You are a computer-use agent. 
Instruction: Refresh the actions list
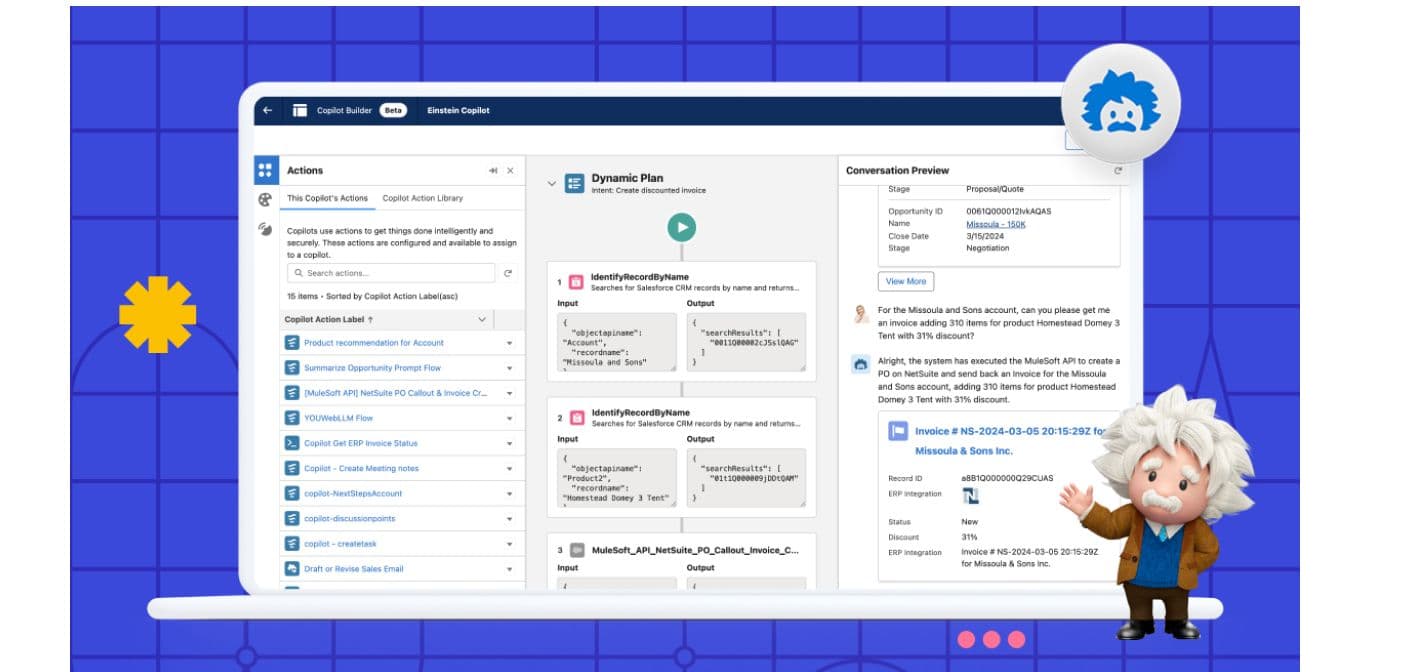coord(508,273)
